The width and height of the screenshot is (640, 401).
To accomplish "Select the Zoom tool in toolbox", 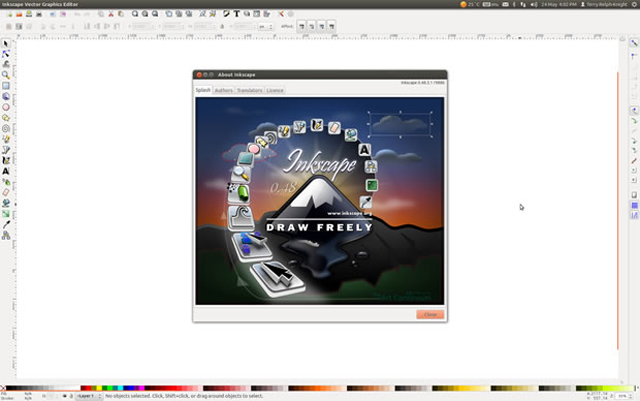I will click(x=6, y=75).
